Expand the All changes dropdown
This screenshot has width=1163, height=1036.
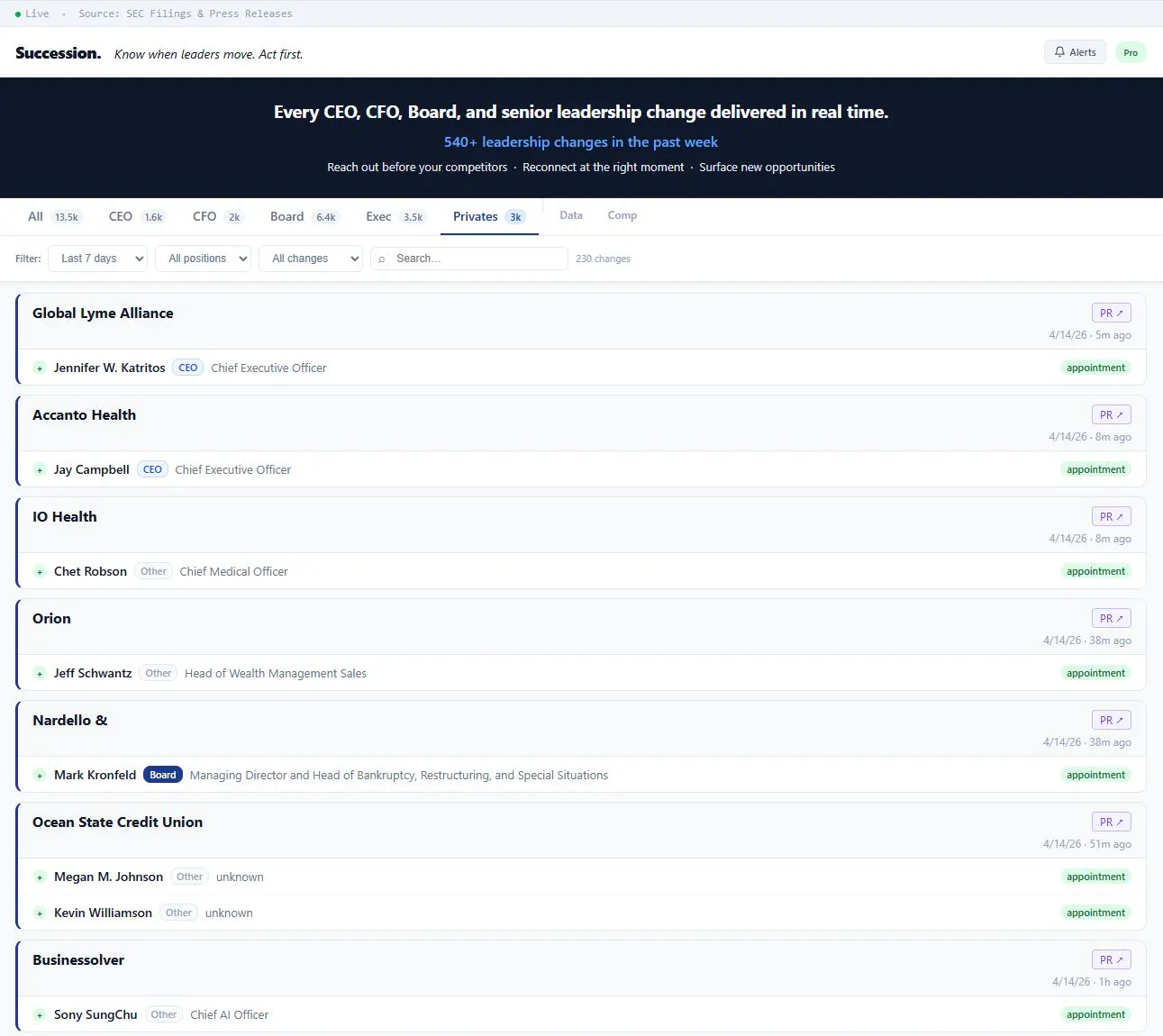[311, 259]
